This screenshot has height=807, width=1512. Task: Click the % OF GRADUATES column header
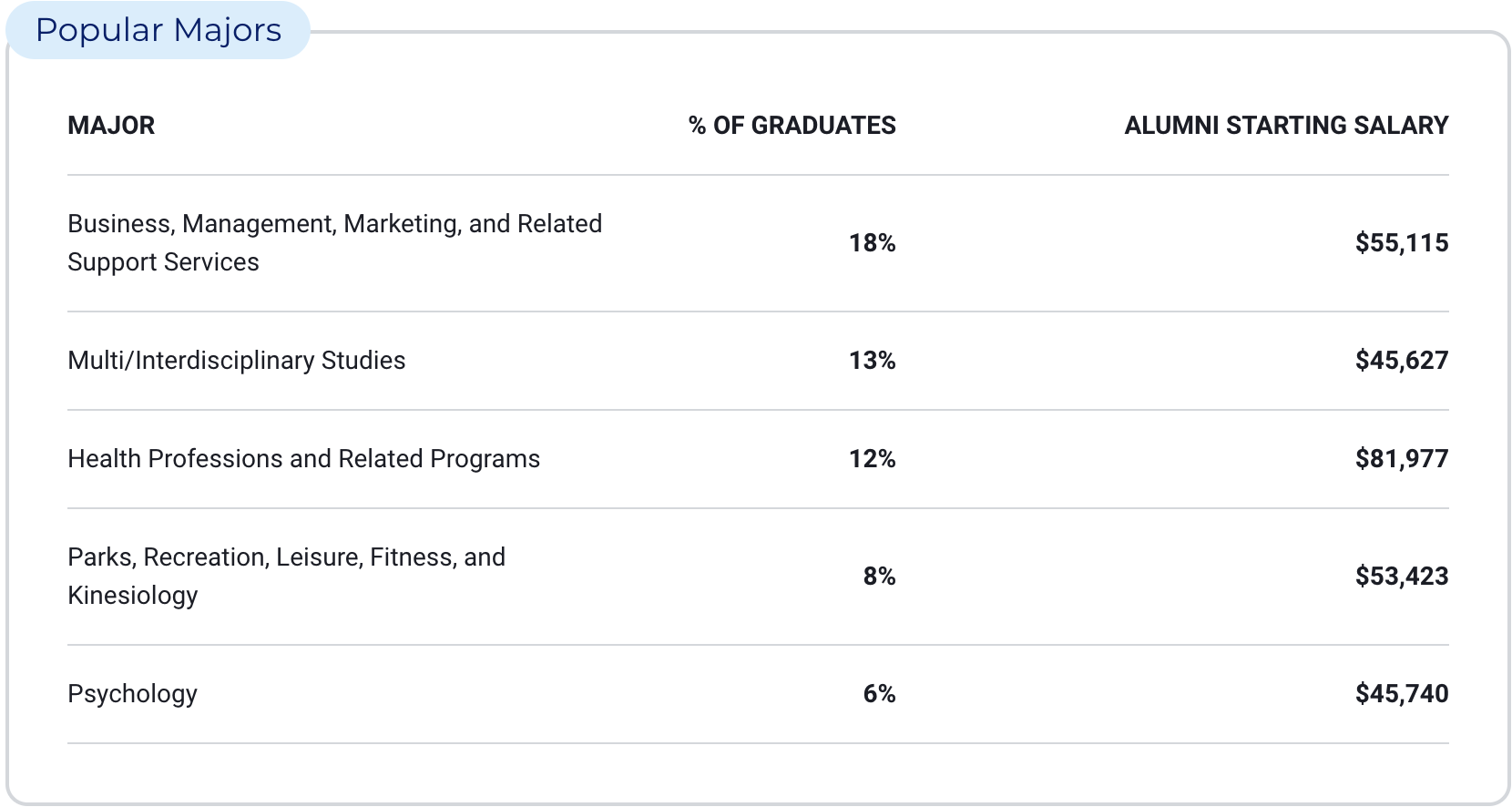(x=792, y=126)
